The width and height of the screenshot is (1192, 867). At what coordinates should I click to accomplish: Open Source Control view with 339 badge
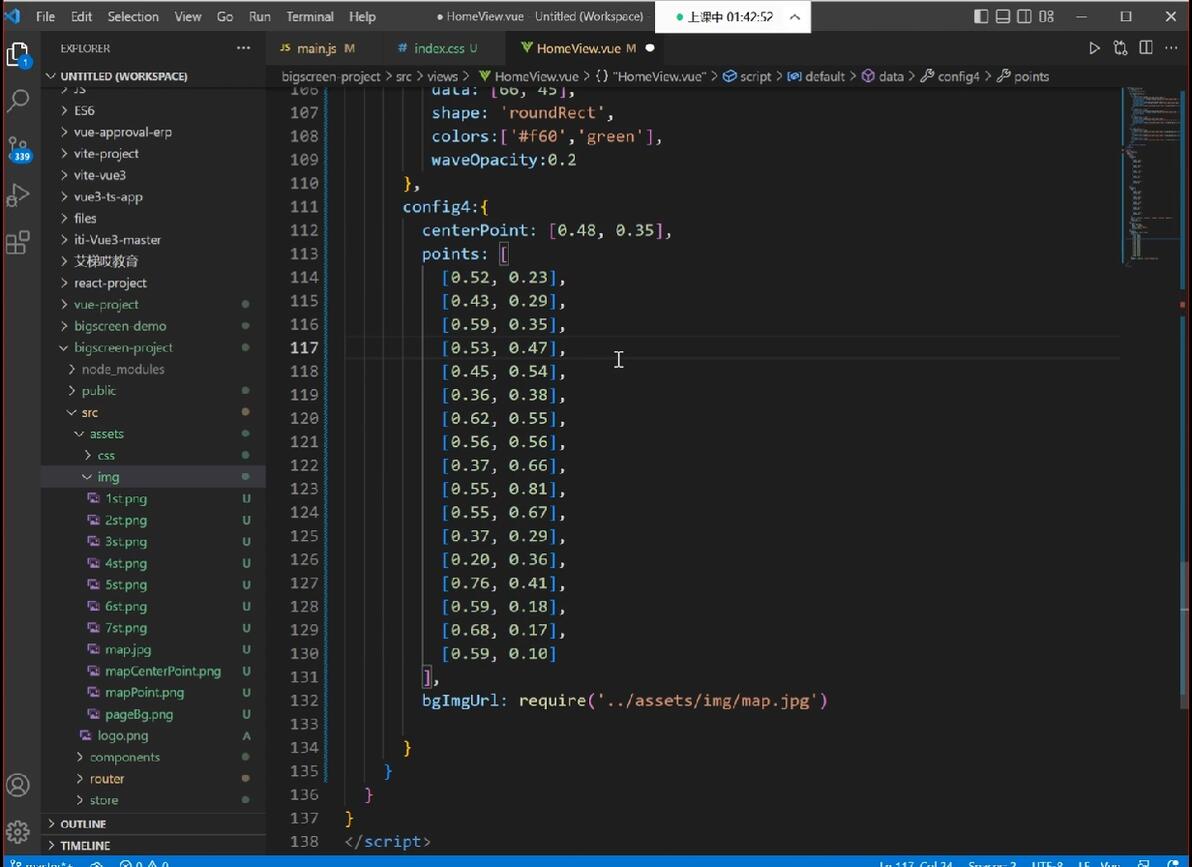pos(18,148)
